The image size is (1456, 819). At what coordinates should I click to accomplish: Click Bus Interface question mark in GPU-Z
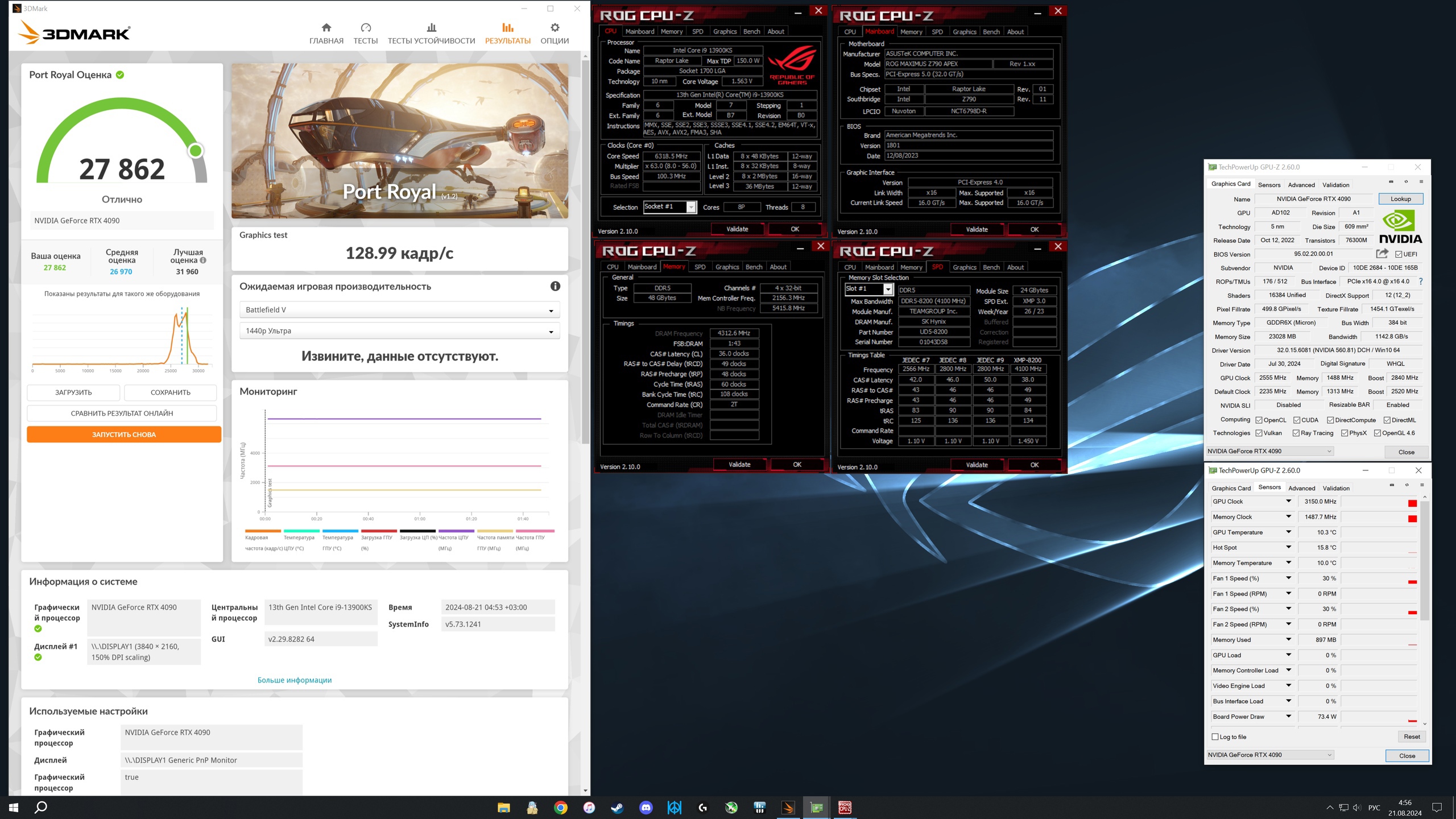click(1421, 281)
